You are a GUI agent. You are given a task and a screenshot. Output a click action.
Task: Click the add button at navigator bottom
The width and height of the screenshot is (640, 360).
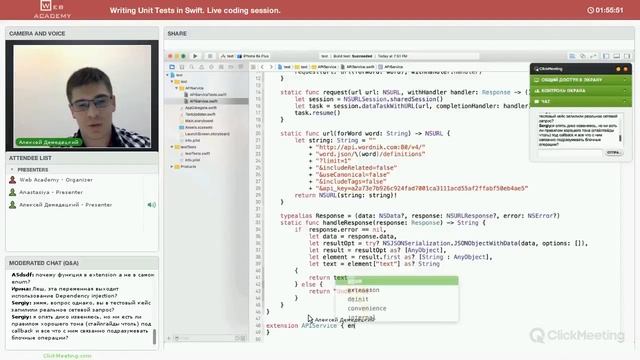[x=169, y=338]
